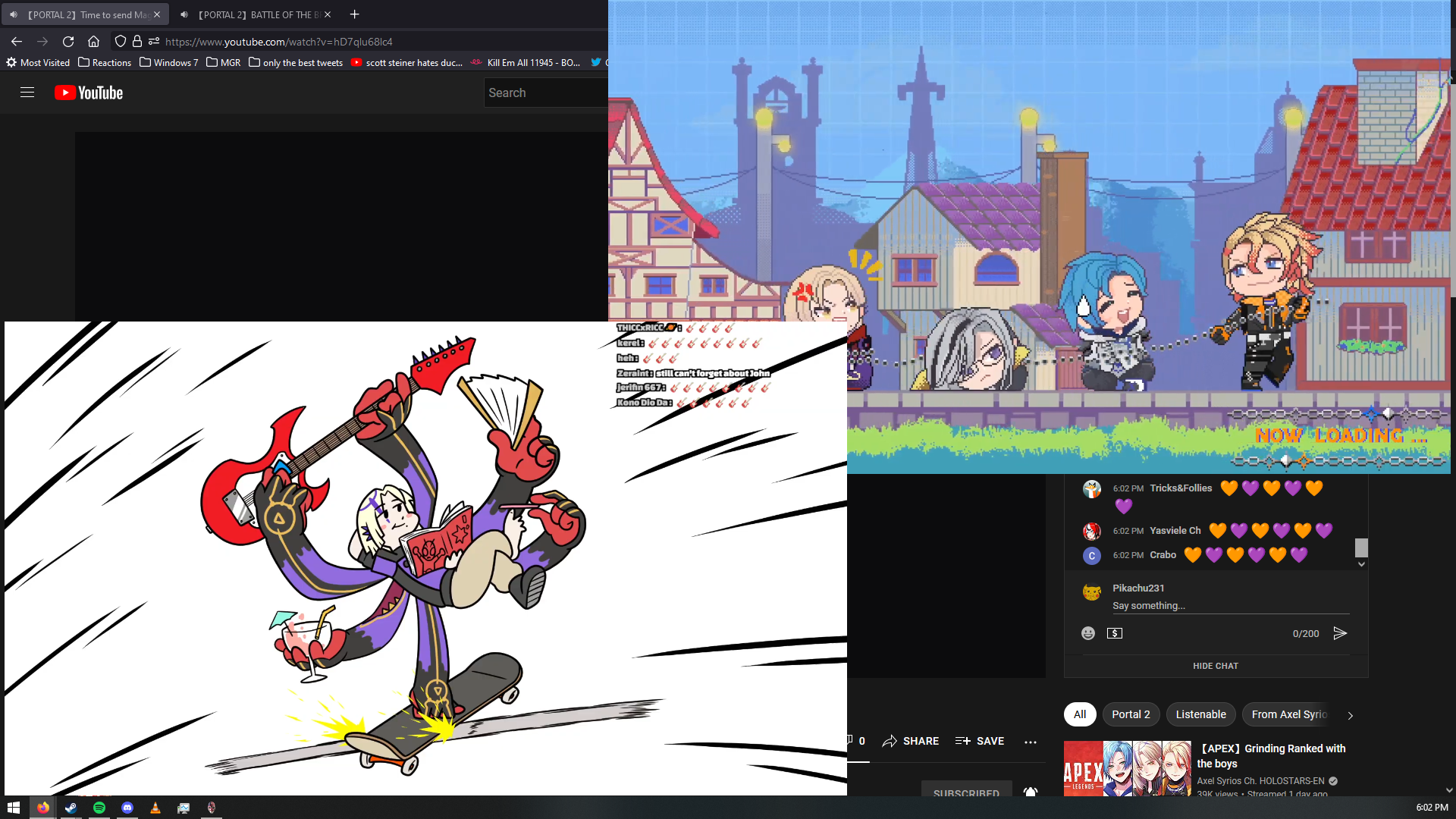Screen dimensions: 1456x819
Task: Select the 'All' filter chip
Action: pyautogui.click(x=1080, y=714)
